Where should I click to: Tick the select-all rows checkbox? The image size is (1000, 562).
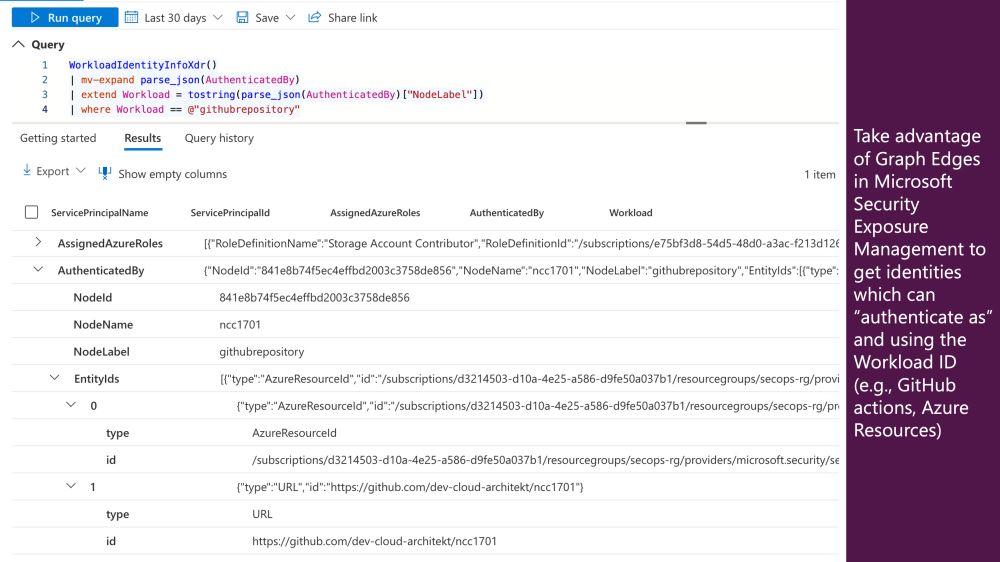[x=31, y=212]
